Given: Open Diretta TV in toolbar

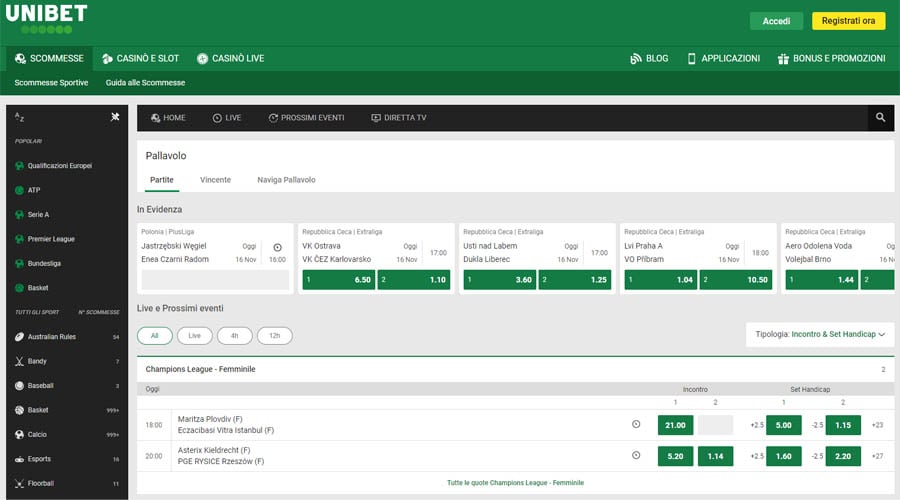Looking at the screenshot, I should click(x=399, y=118).
